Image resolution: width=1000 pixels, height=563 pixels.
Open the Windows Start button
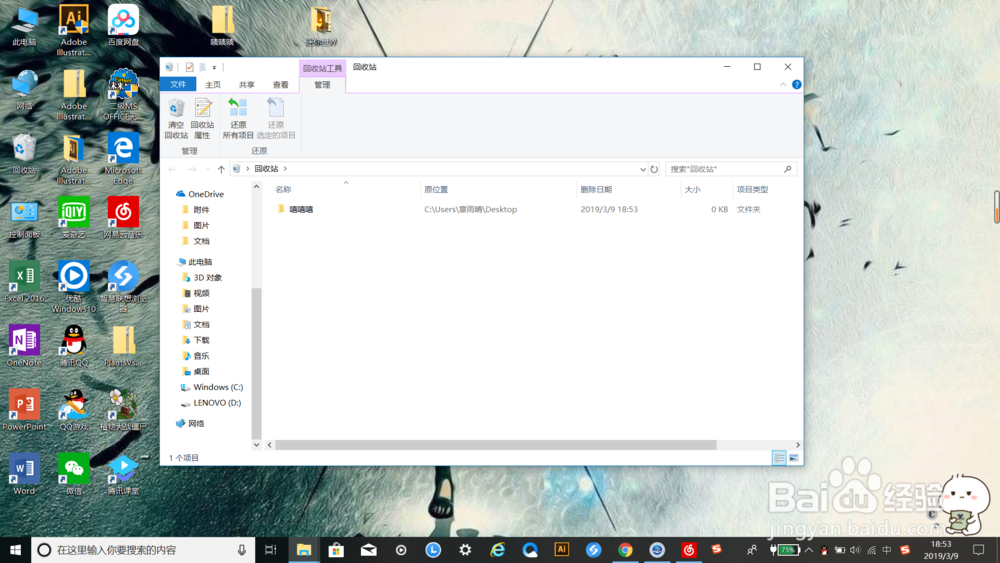pyautogui.click(x=15, y=550)
